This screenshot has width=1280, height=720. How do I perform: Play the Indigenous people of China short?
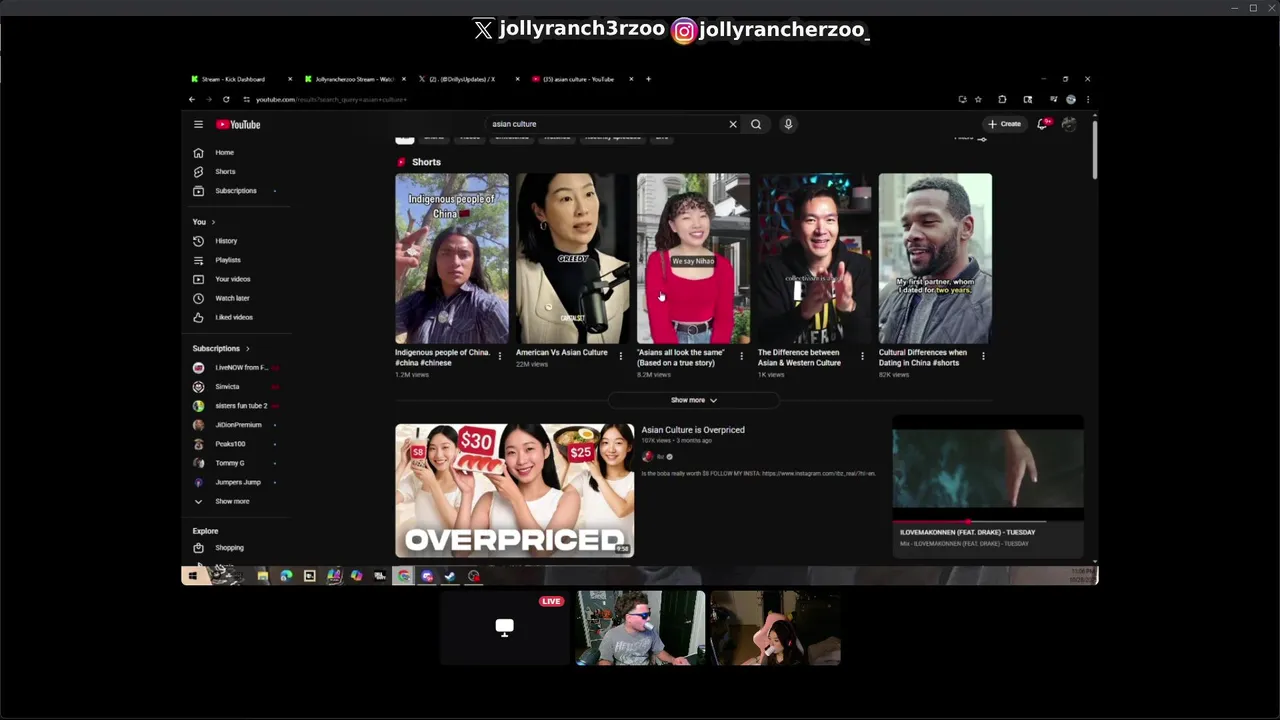(x=451, y=259)
